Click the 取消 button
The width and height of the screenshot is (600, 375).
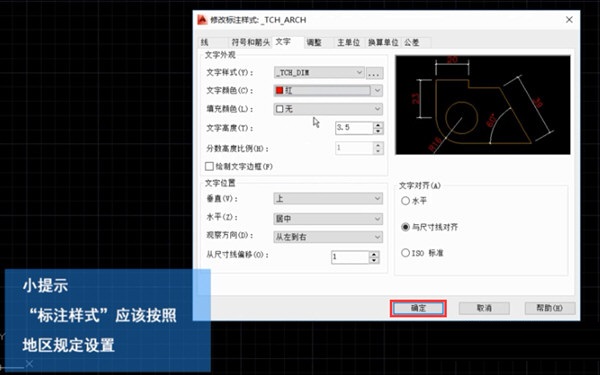tap(484, 308)
